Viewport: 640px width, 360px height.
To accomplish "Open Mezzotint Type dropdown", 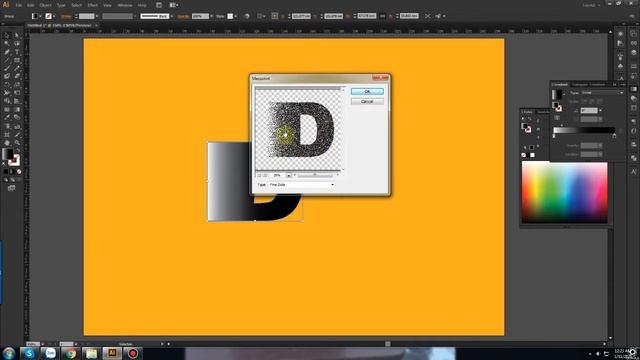I will click(302, 185).
